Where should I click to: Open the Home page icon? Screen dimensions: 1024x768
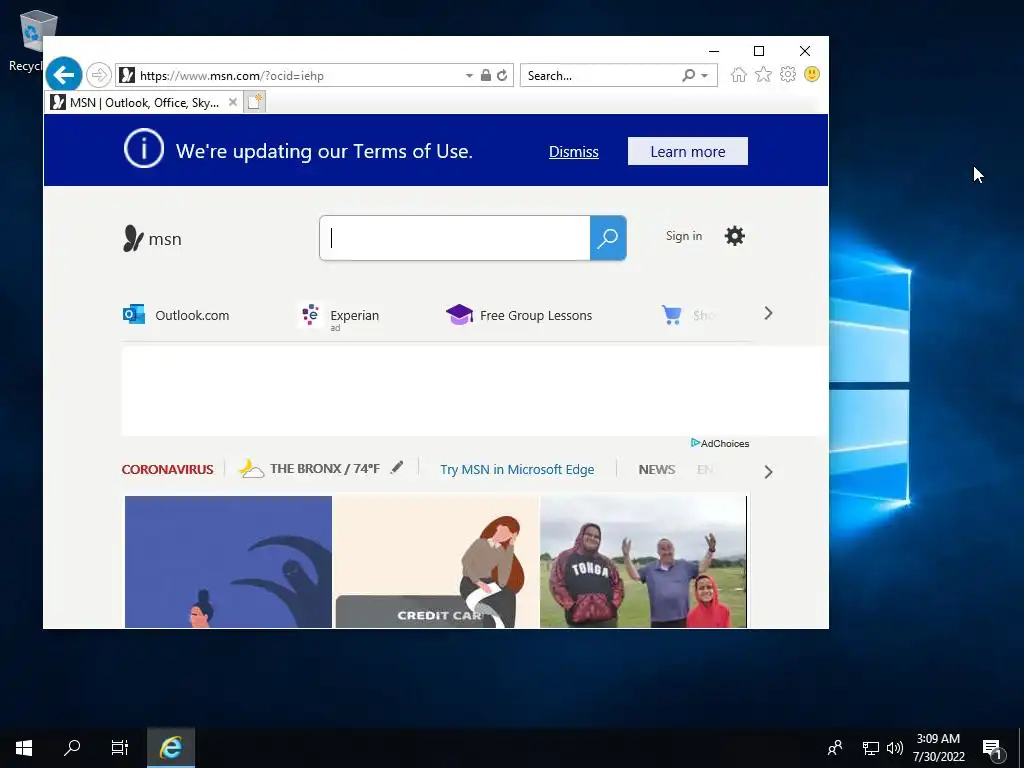(739, 74)
